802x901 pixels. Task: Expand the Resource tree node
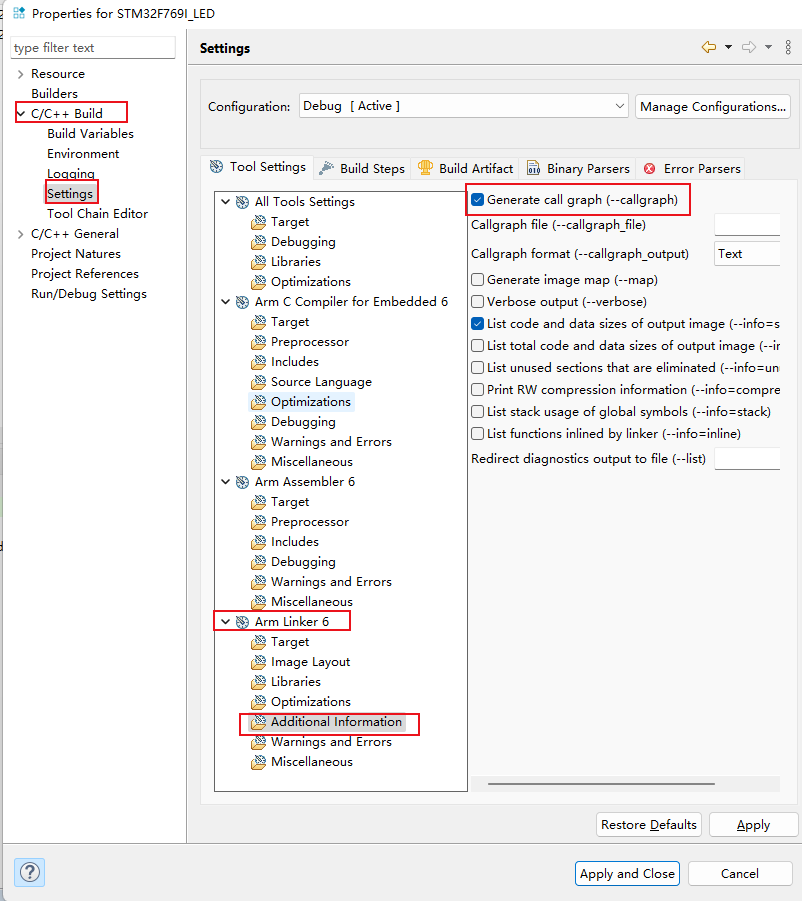click(x=21, y=74)
